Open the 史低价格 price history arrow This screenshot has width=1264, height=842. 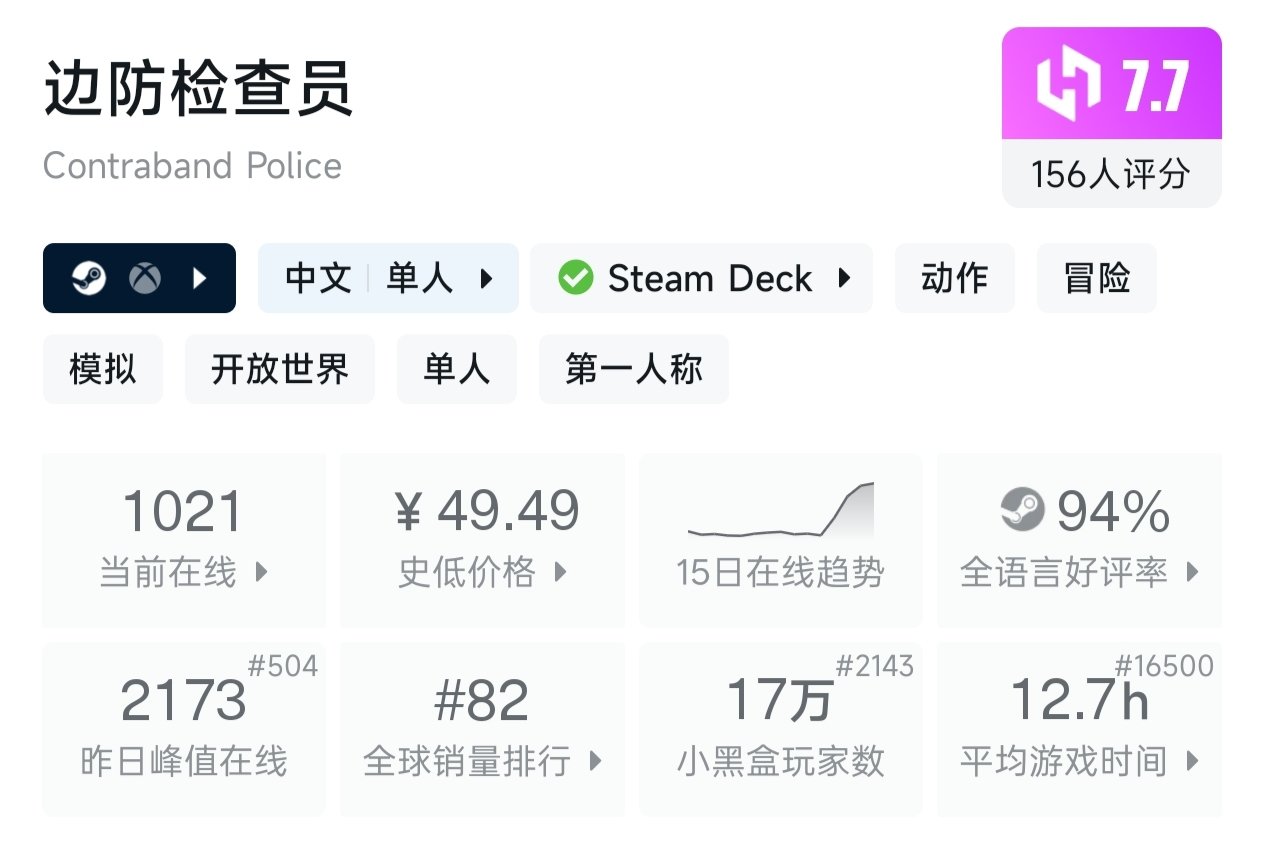click(560, 573)
